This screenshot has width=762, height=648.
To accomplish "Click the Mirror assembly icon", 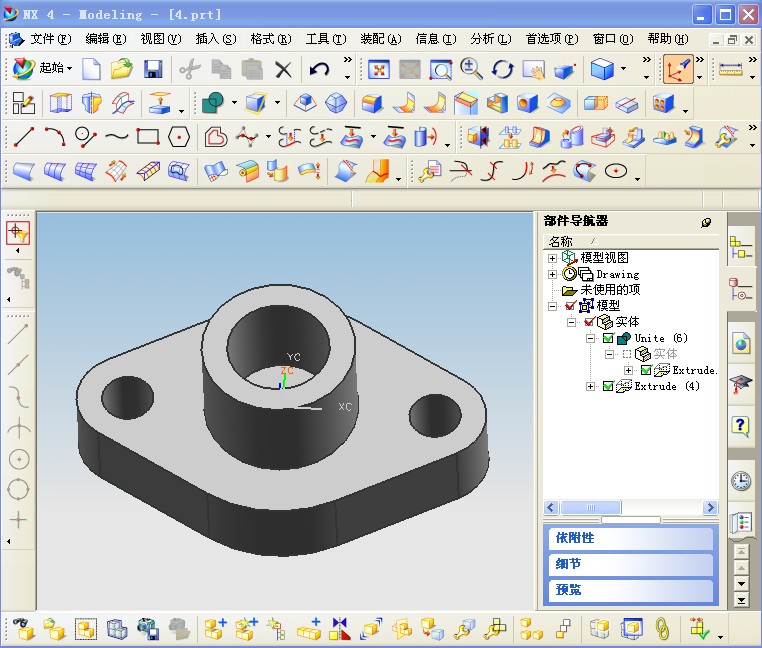I will tap(340, 629).
